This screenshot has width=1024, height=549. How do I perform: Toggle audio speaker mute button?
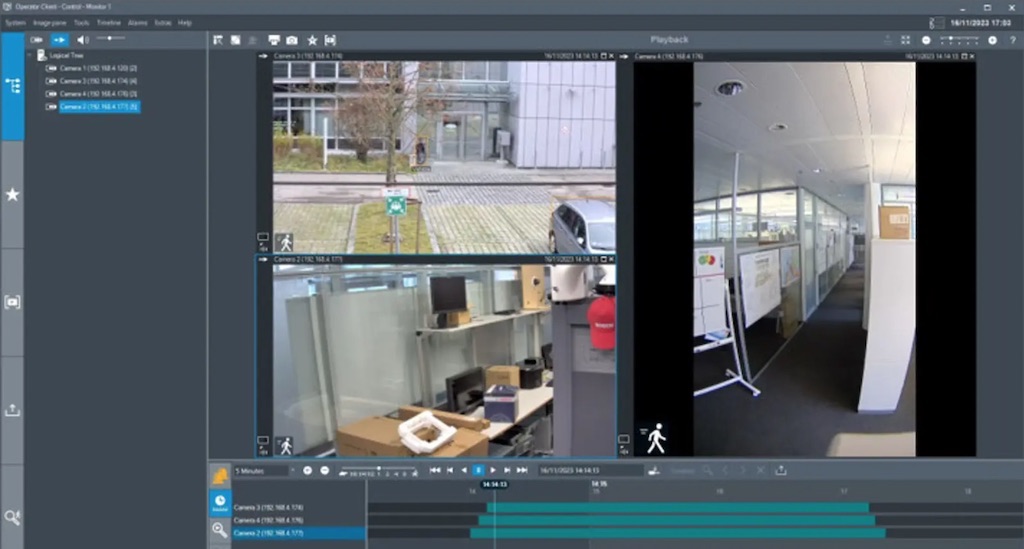click(83, 39)
